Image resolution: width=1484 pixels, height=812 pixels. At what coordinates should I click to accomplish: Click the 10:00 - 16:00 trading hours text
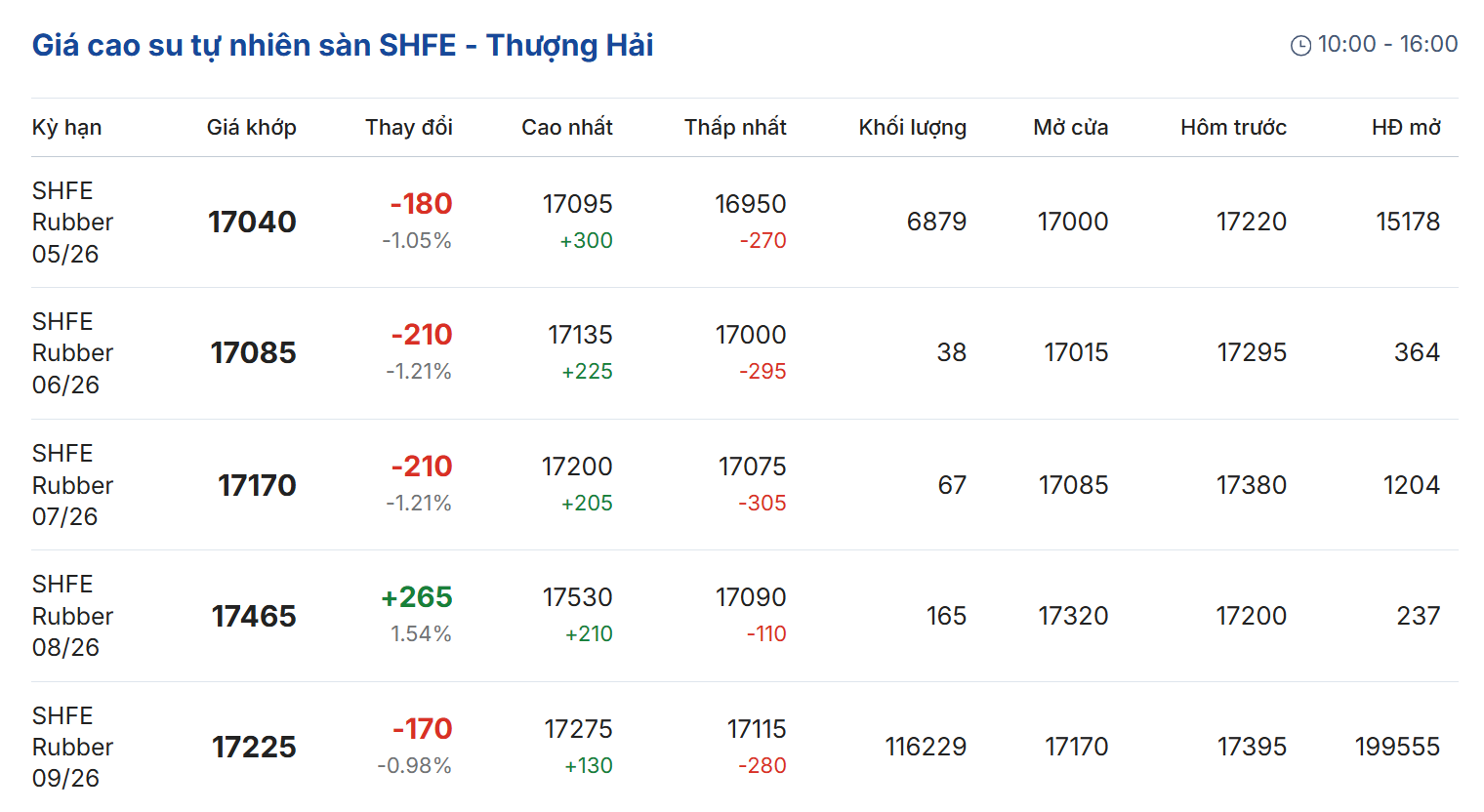point(1387,44)
